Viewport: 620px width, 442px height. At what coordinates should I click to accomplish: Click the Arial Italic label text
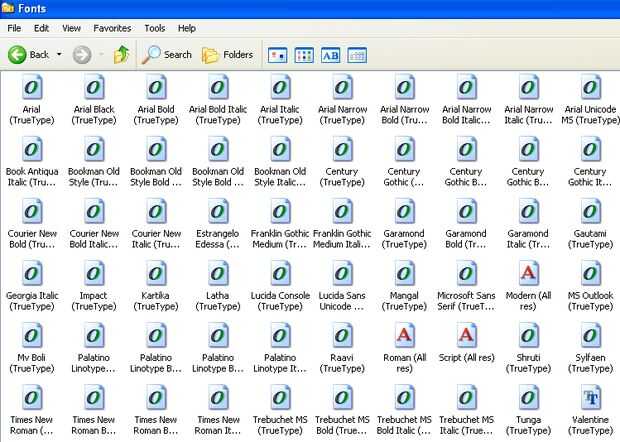(x=280, y=115)
